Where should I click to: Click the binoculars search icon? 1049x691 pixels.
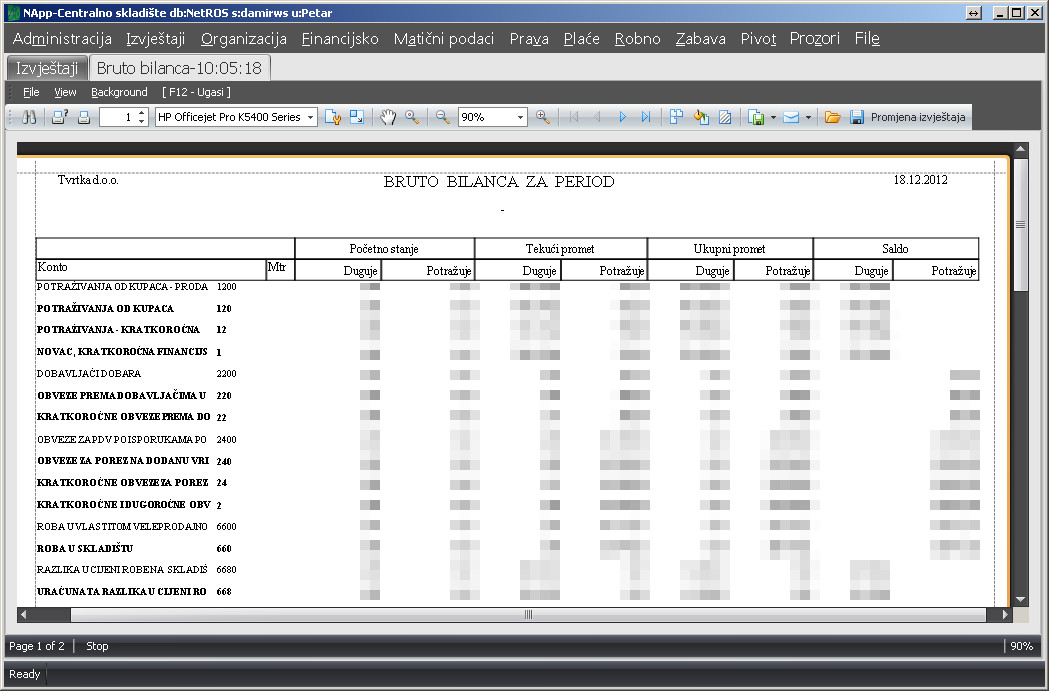(x=29, y=117)
